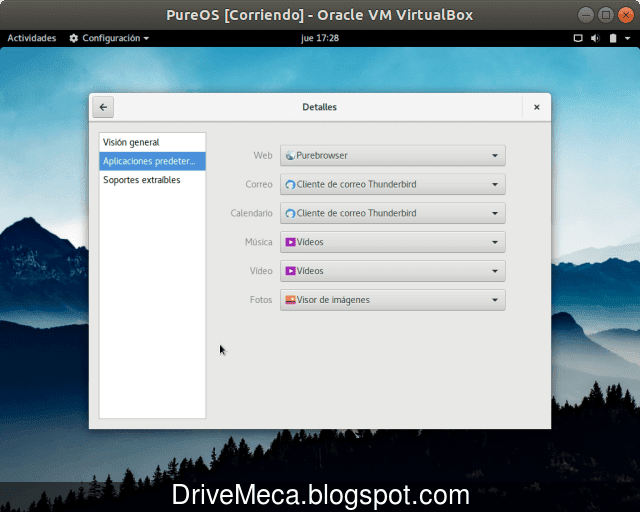Screen dimensions: 640x512
Task: Open the Configuración app menu
Action: [109, 38]
